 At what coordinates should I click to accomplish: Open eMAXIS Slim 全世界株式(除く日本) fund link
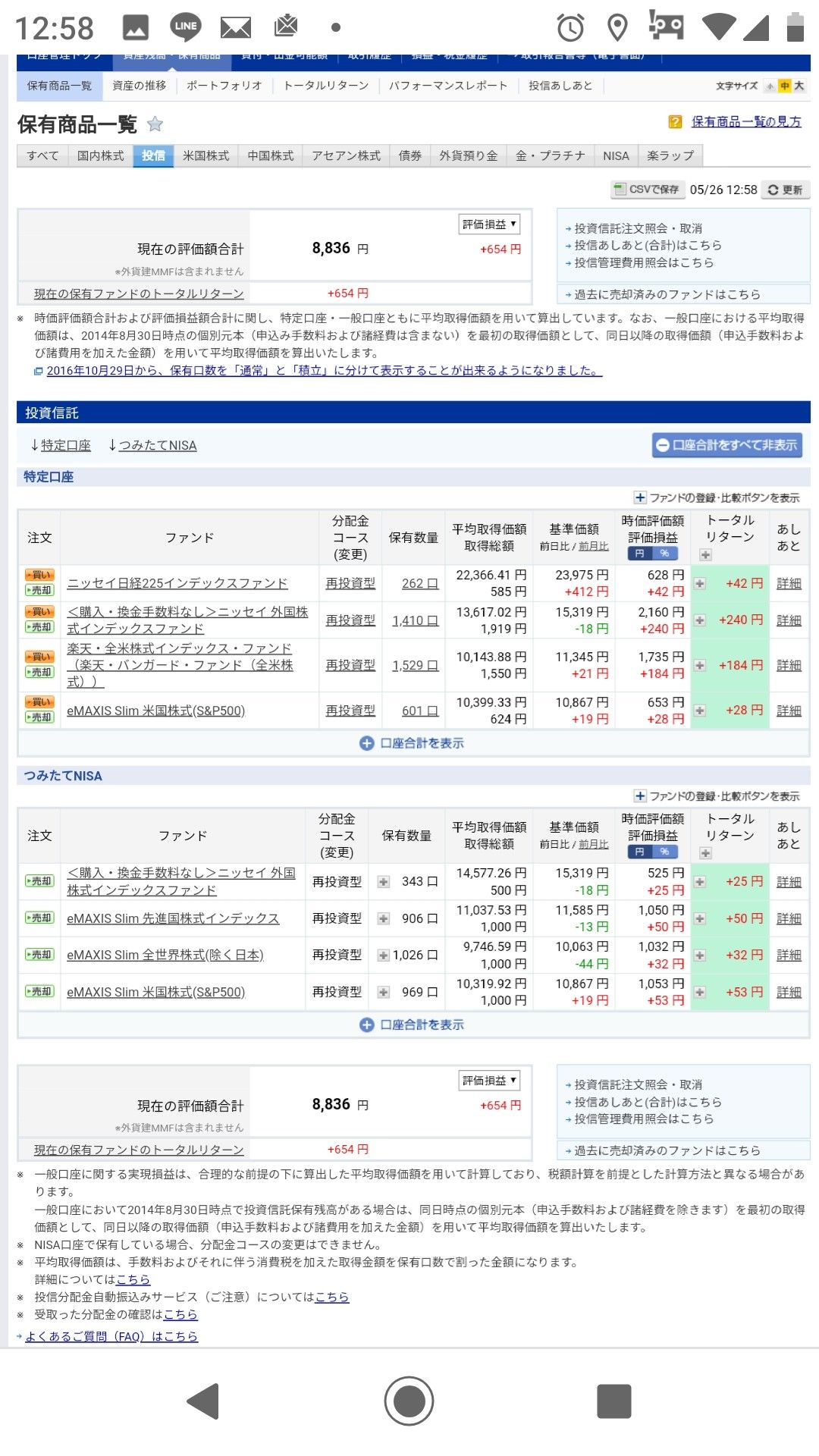tap(165, 955)
